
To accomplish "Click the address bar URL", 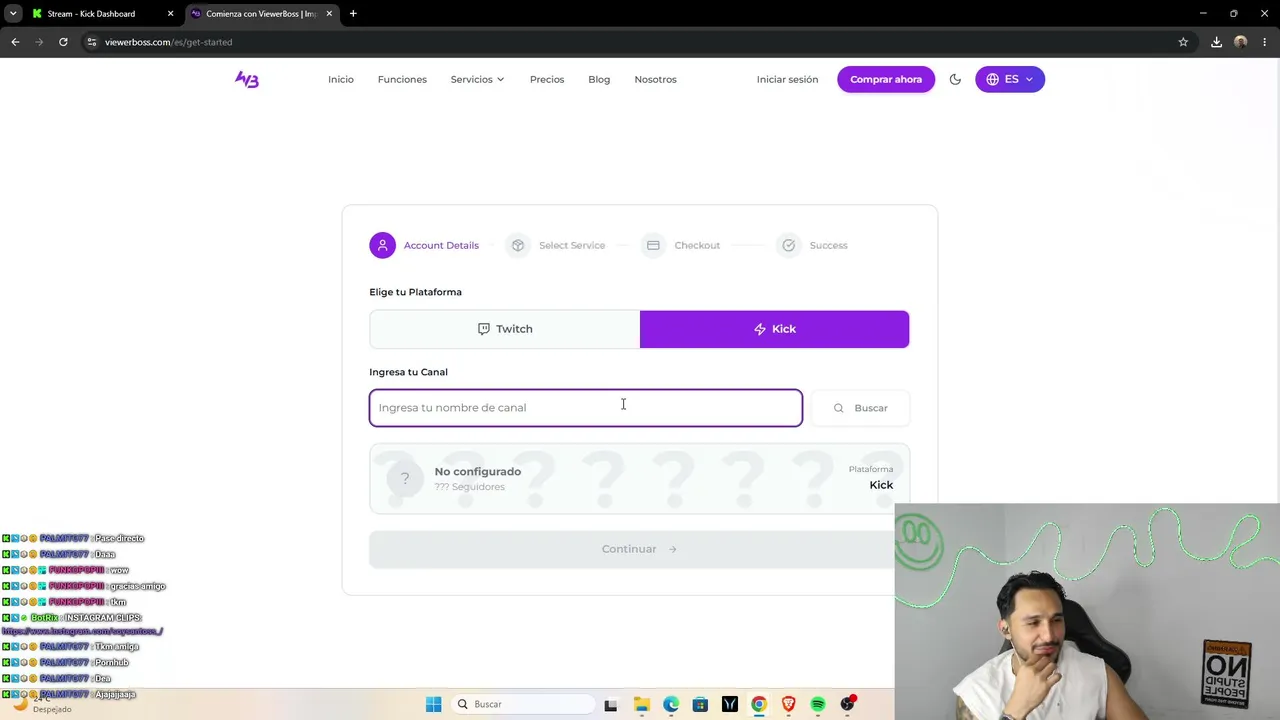I will pos(169,42).
